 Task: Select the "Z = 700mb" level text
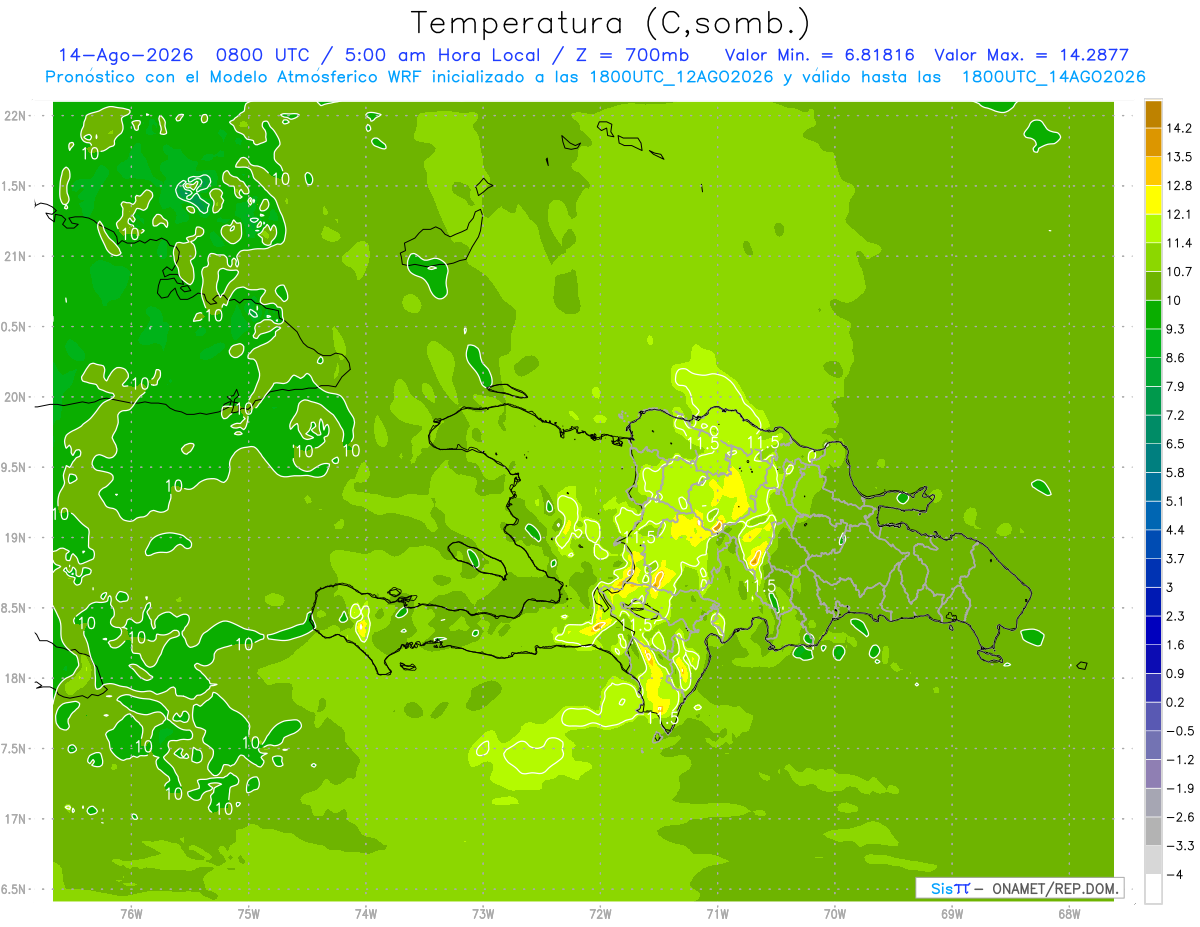click(x=633, y=55)
